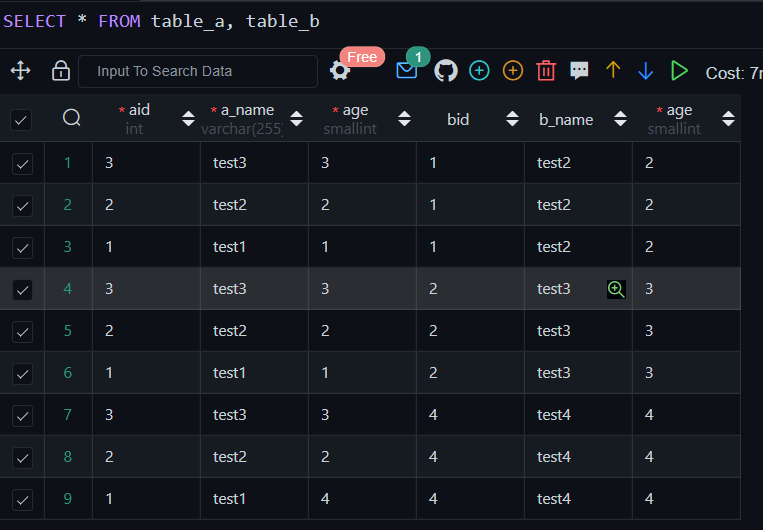This screenshot has height=530, width=763.
Task: Uncheck the checkbox for row 1
Action: click(x=22, y=163)
